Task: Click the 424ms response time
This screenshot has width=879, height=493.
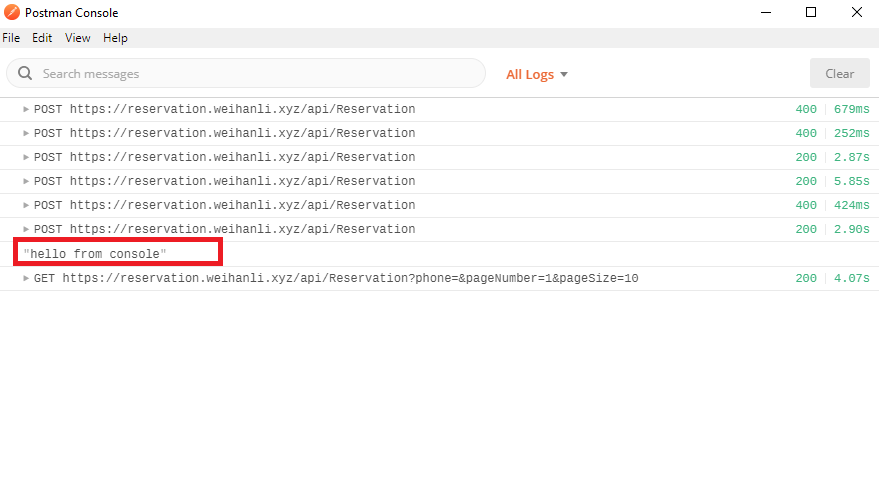Action: 852,205
